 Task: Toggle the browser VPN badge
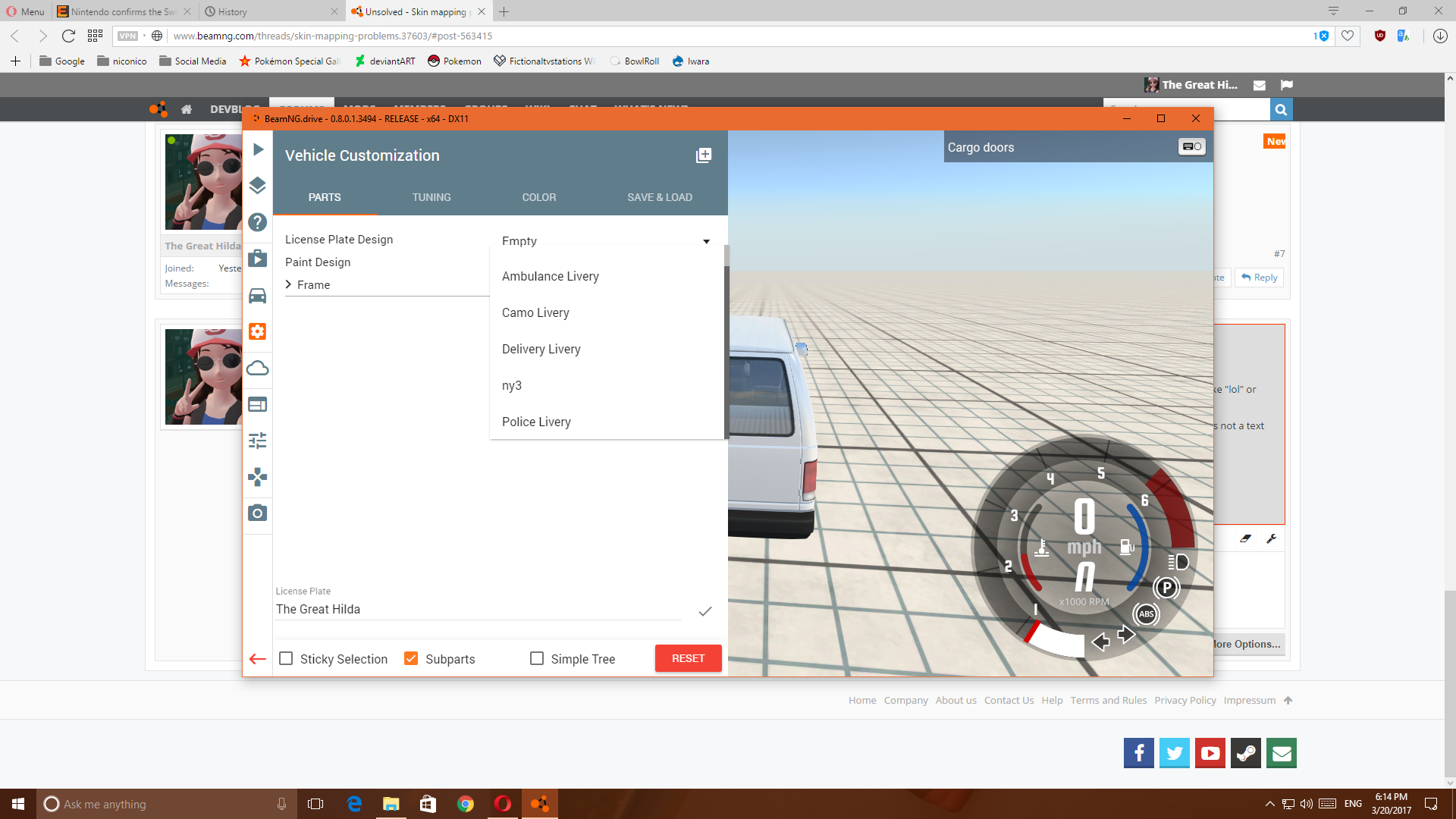coord(127,36)
